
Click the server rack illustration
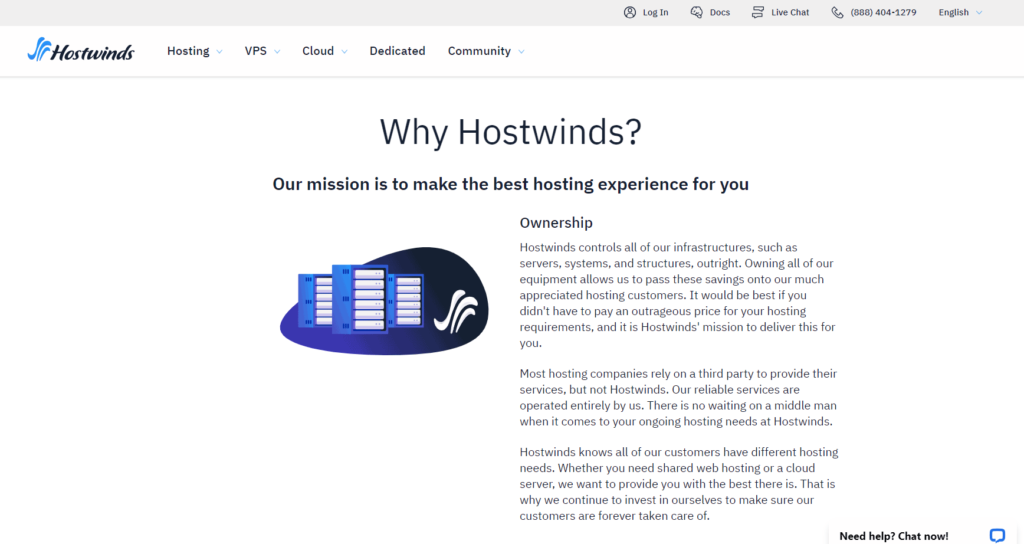click(384, 301)
